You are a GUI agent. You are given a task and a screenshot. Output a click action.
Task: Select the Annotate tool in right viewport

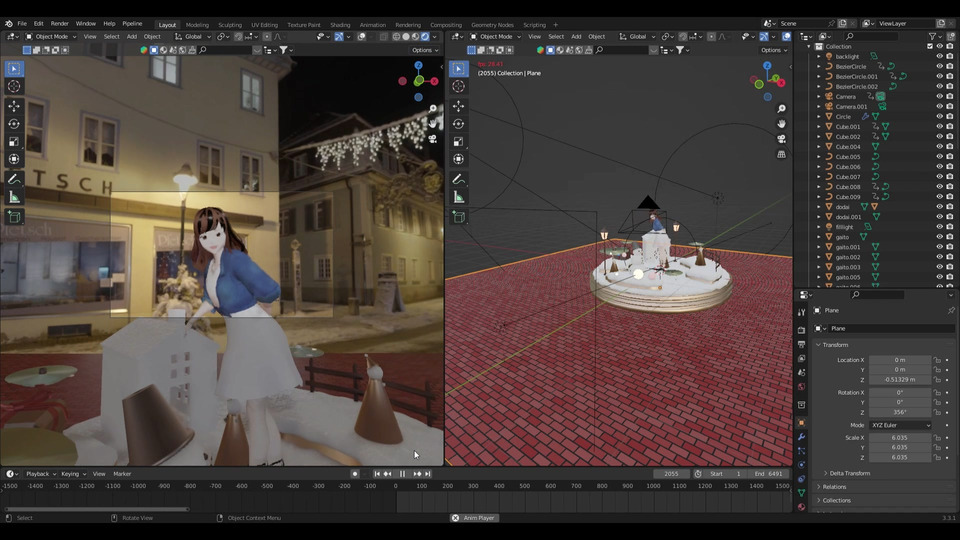coord(458,179)
